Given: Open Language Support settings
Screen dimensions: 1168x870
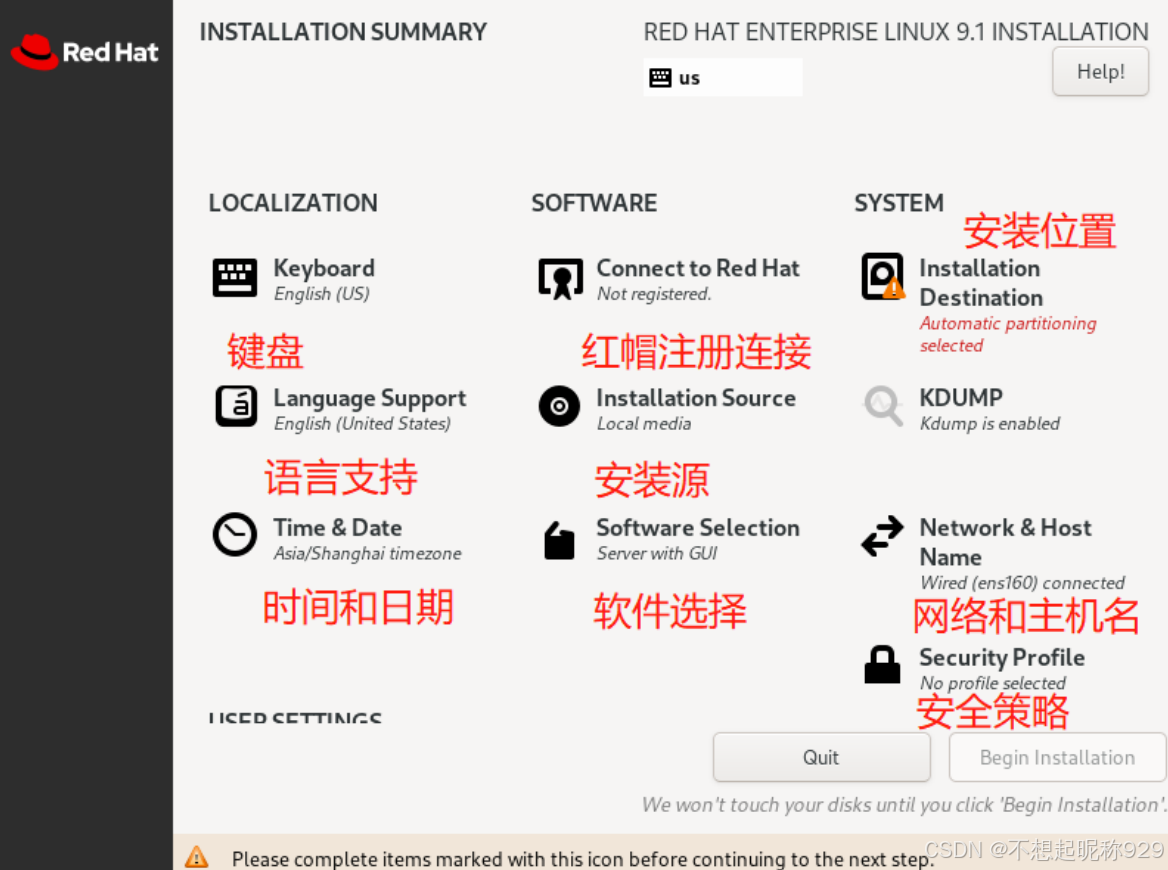Looking at the screenshot, I should [x=369, y=399].
